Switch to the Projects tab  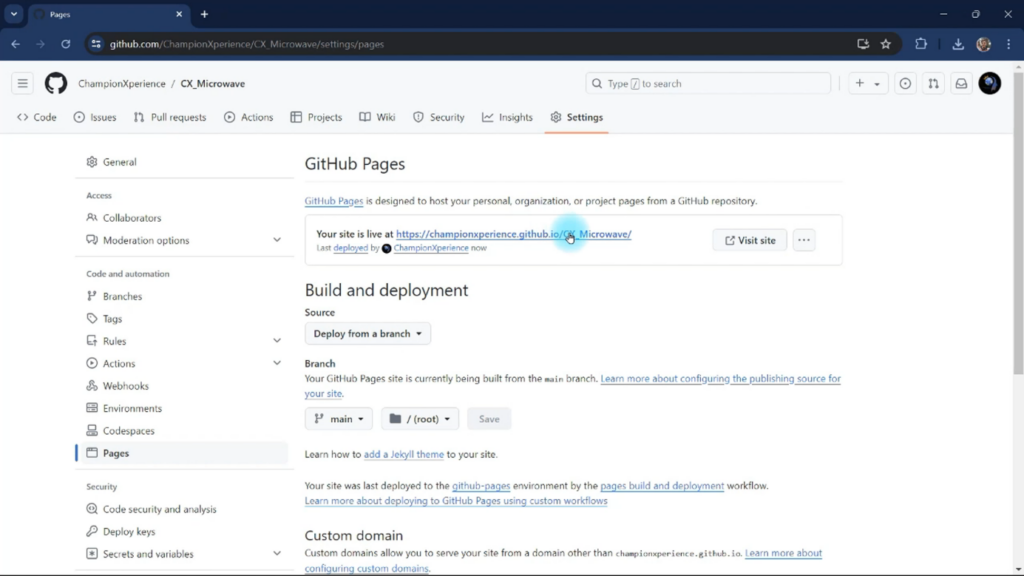pos(317,118)
